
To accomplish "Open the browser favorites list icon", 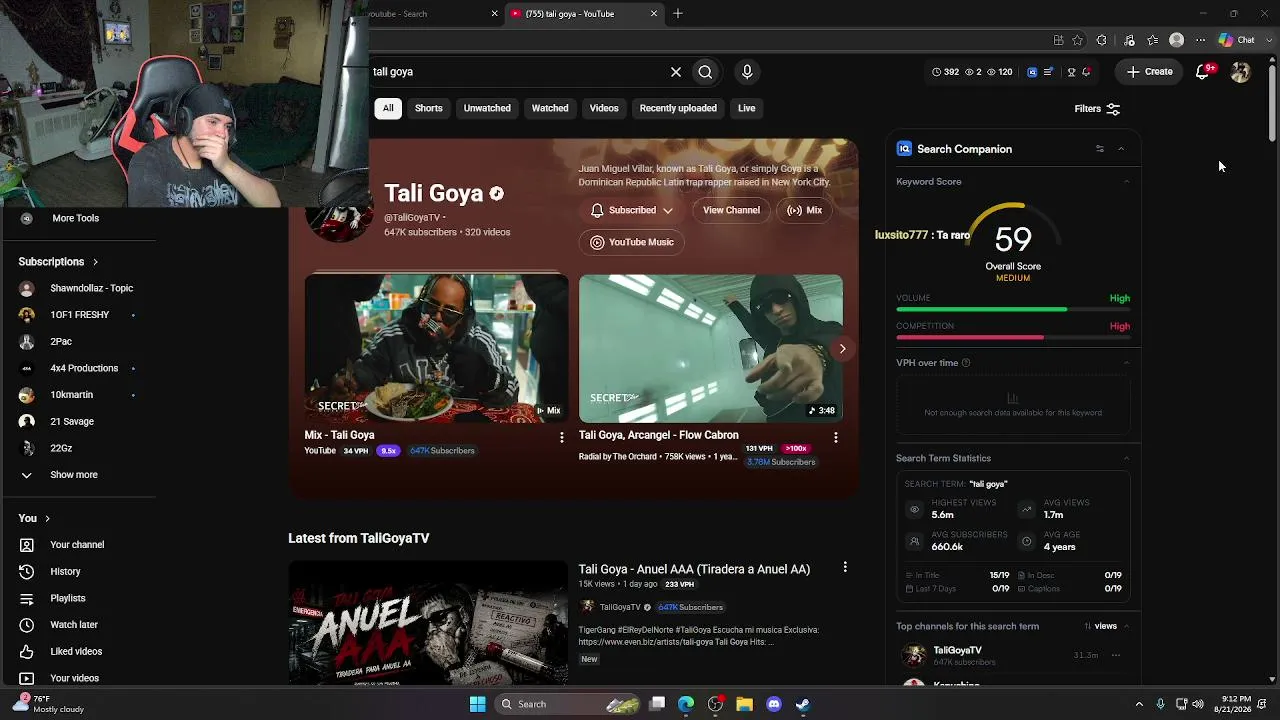I will click(1153, 40).
